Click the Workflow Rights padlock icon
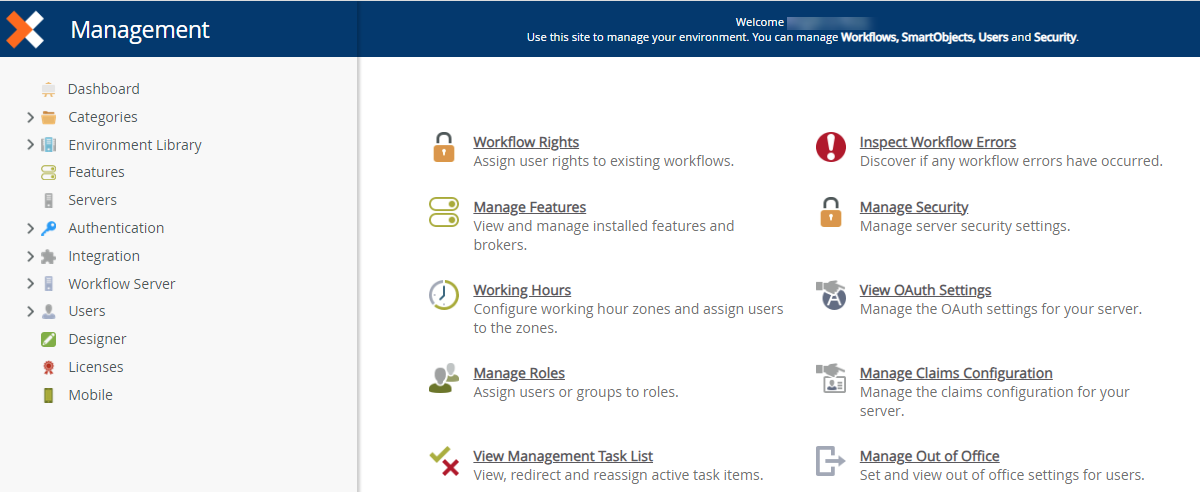The width and height of the screenshot is (1200, 492). [444, 147]
